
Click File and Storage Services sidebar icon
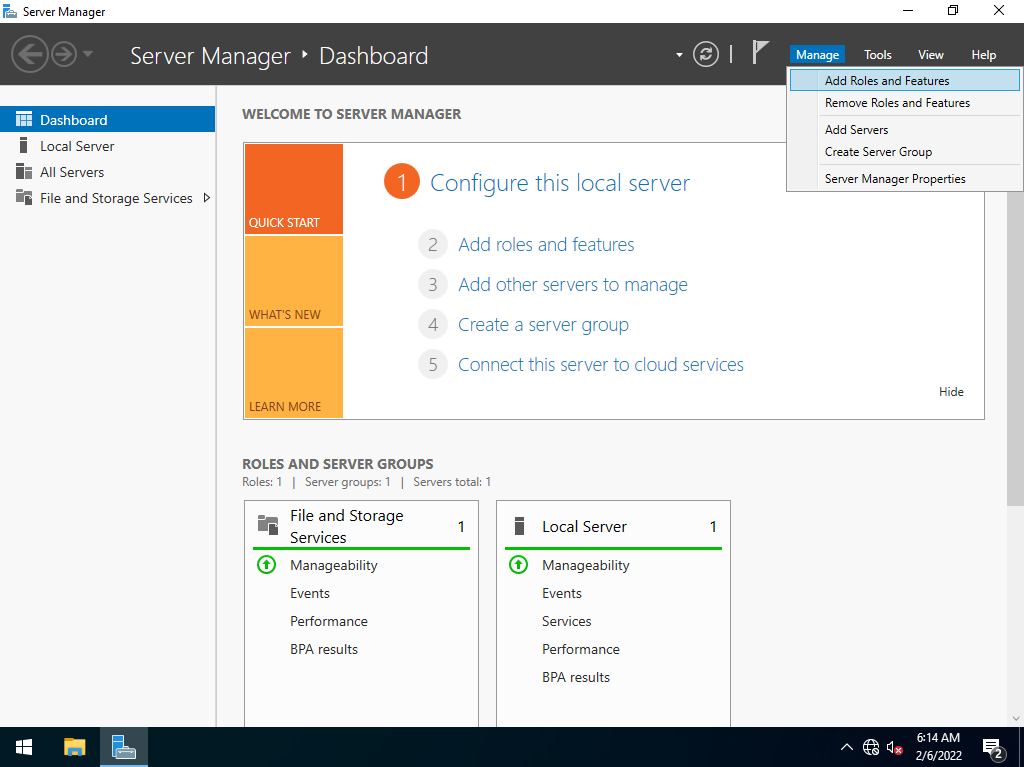coord(24,197)
